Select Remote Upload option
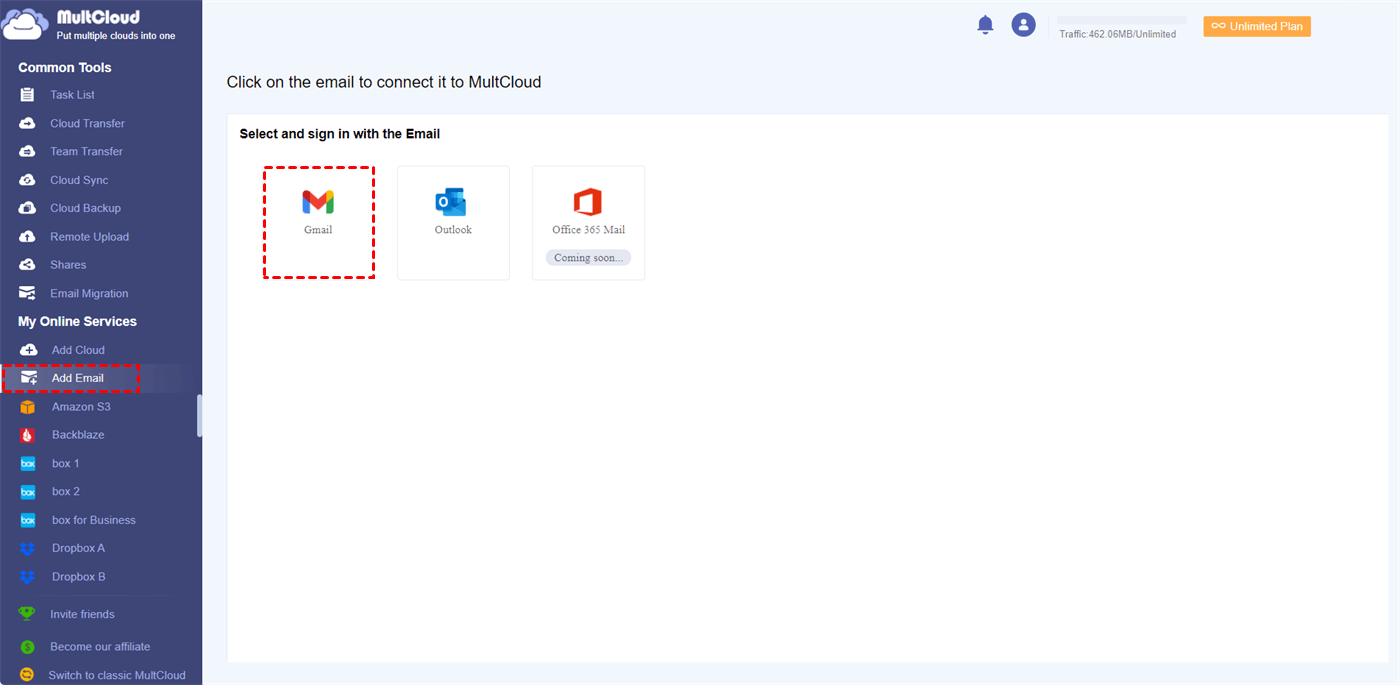This screenshot has height=685, width=1400. (90, 237)
